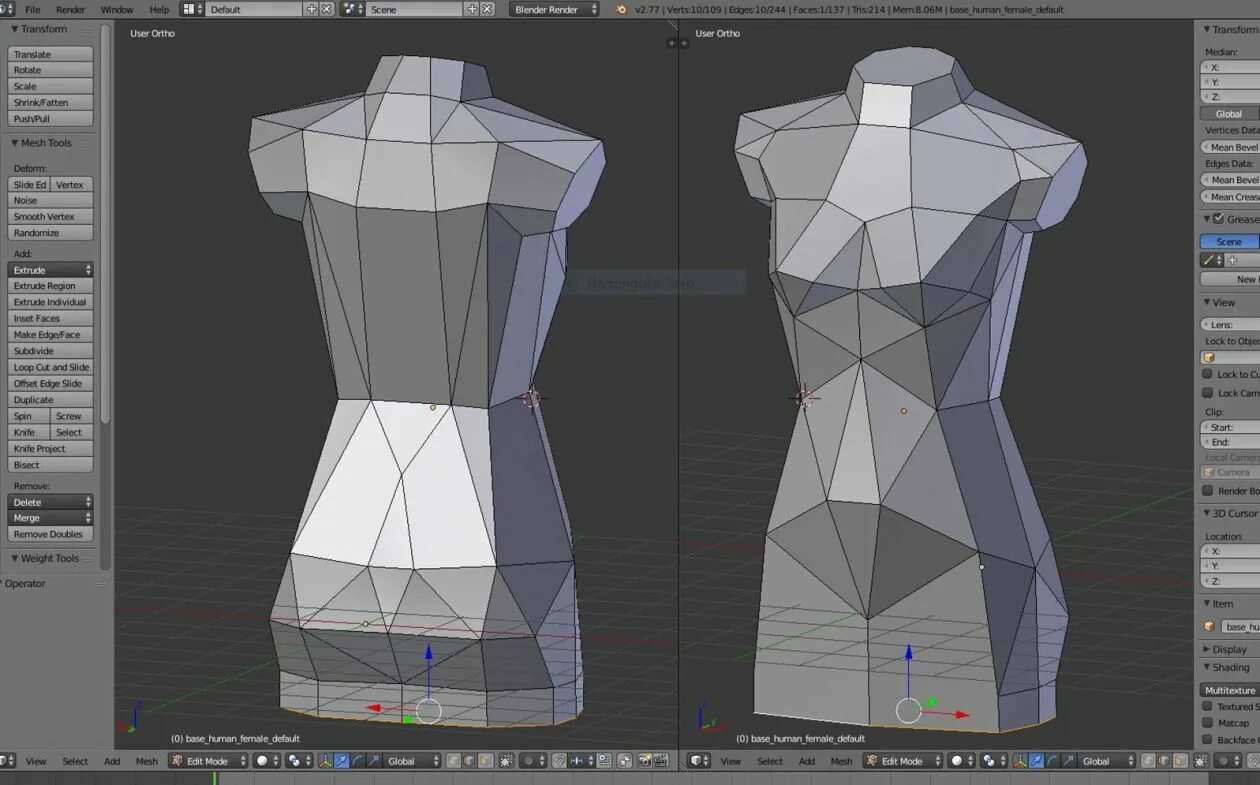This screenshot has height=785, width=1260.
Task: Click the Remove Doubles button
Action: tap(51, 534)
